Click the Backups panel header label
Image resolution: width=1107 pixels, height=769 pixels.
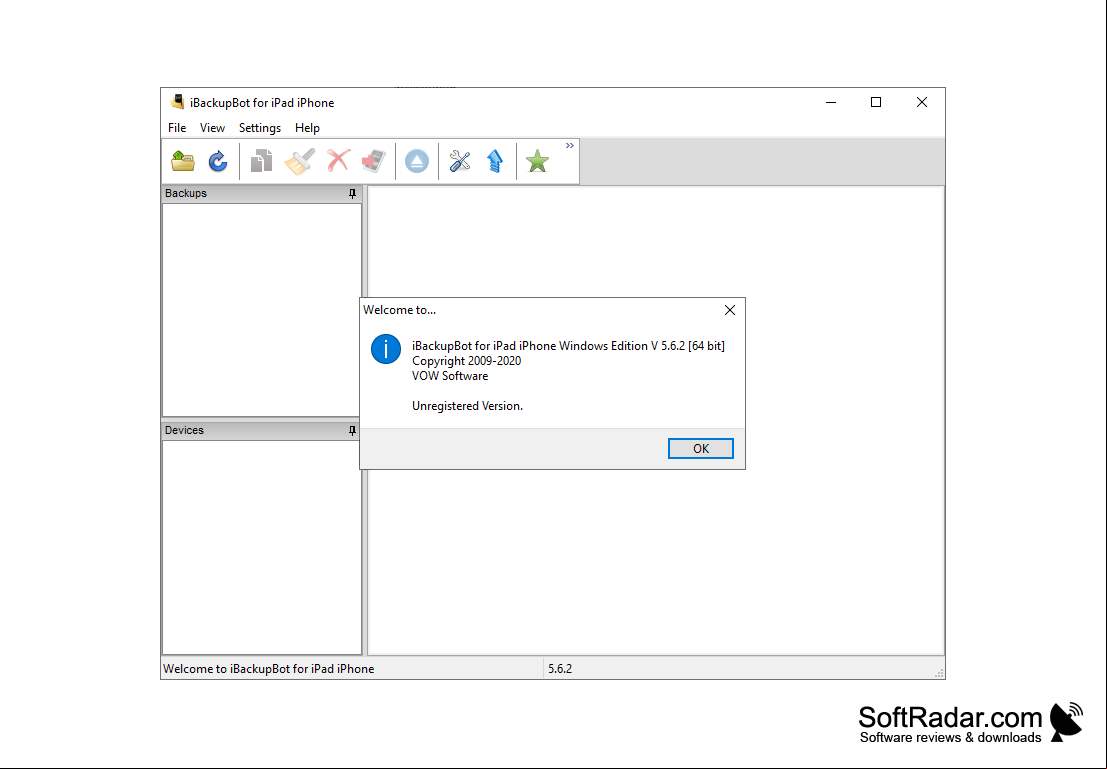[186, 193]
